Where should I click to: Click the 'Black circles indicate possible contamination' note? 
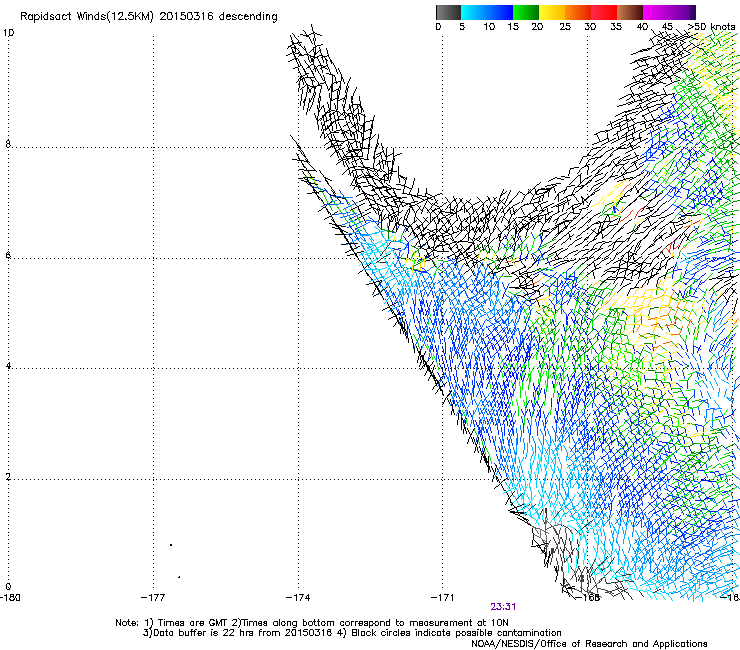[x=456, y=633]
